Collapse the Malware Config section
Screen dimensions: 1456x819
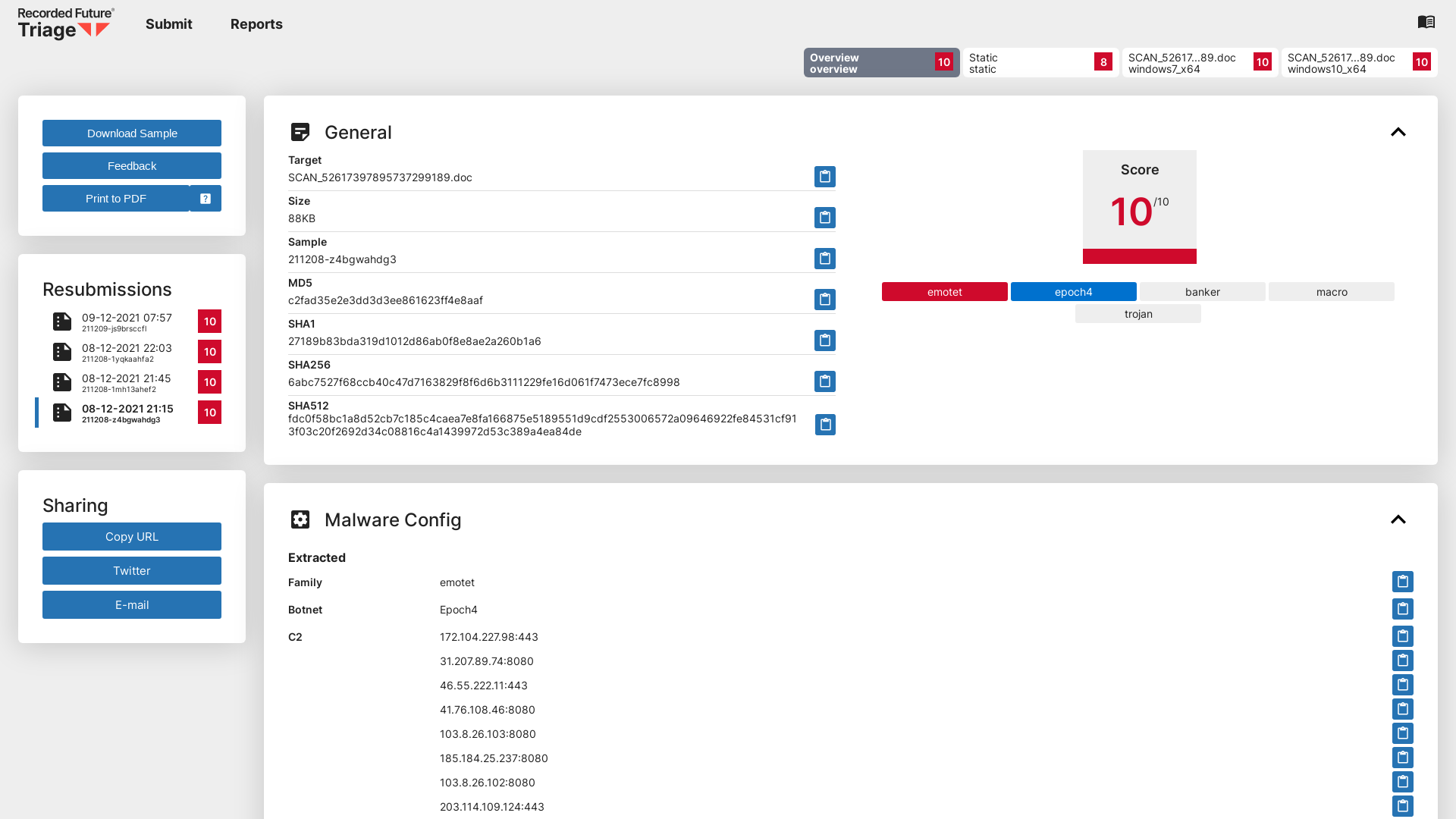[x=1398, y=519]
